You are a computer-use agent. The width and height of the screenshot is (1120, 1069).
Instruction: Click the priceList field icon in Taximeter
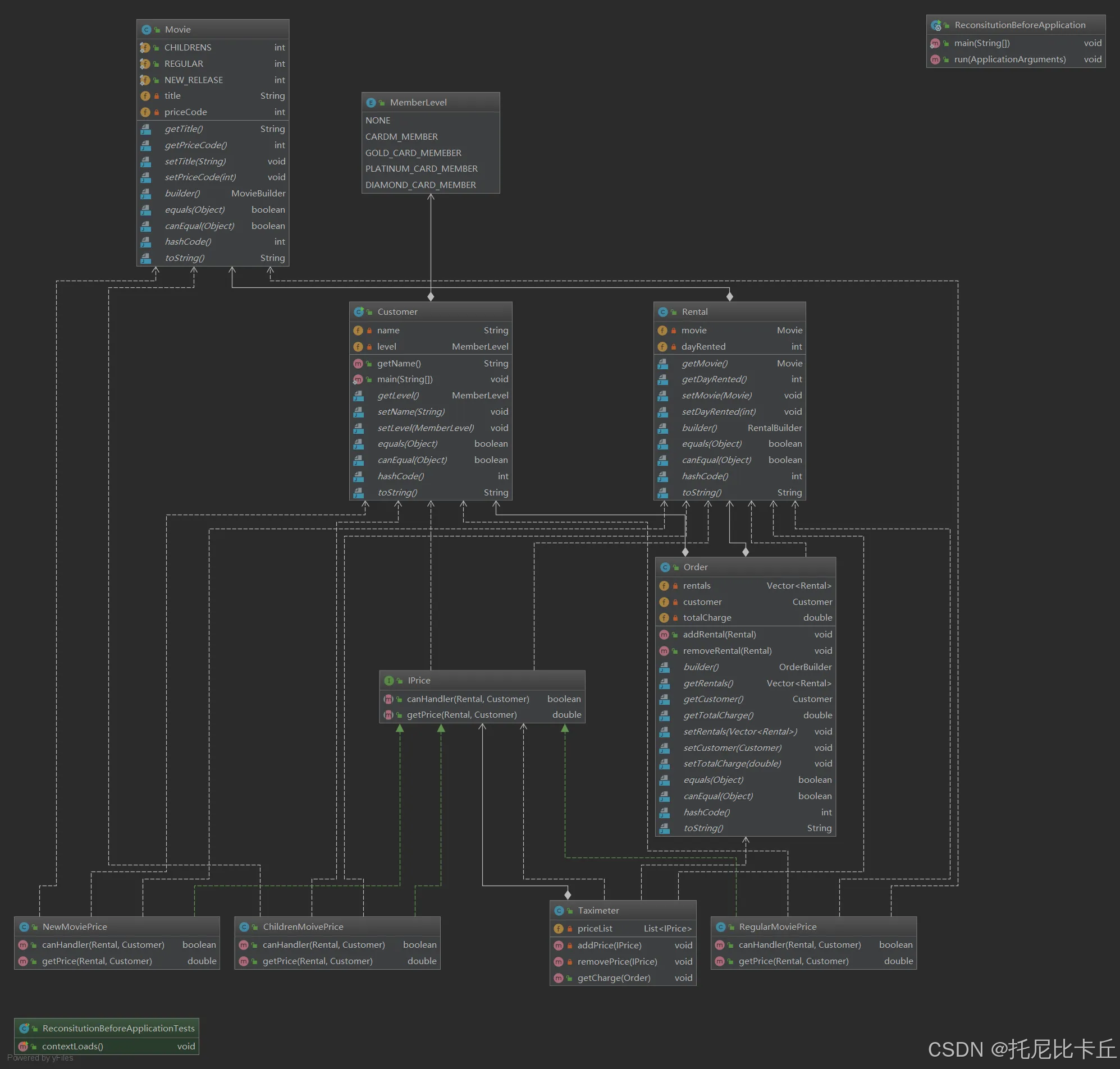[559, 928]
